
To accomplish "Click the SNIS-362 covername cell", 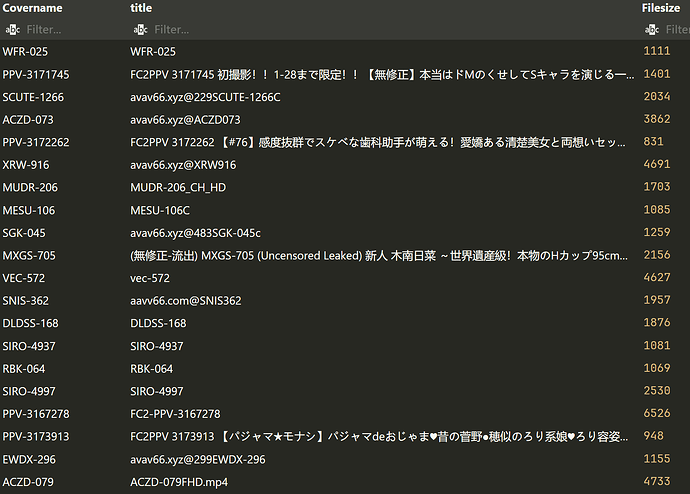I will [26, 300].
